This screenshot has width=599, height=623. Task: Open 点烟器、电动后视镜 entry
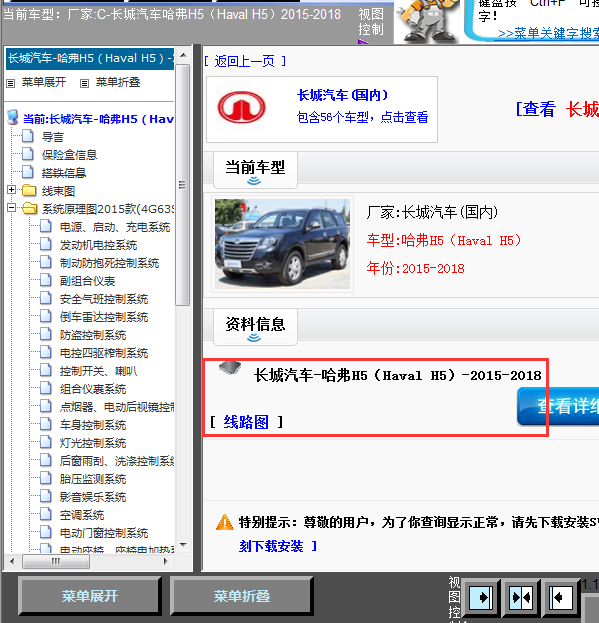tap(117, 407)
